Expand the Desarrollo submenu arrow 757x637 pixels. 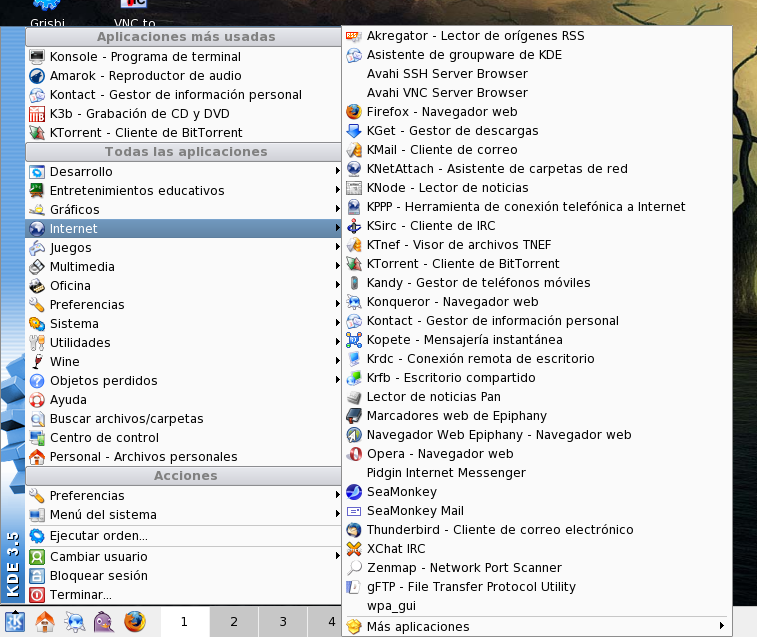[x=337, y=170]
